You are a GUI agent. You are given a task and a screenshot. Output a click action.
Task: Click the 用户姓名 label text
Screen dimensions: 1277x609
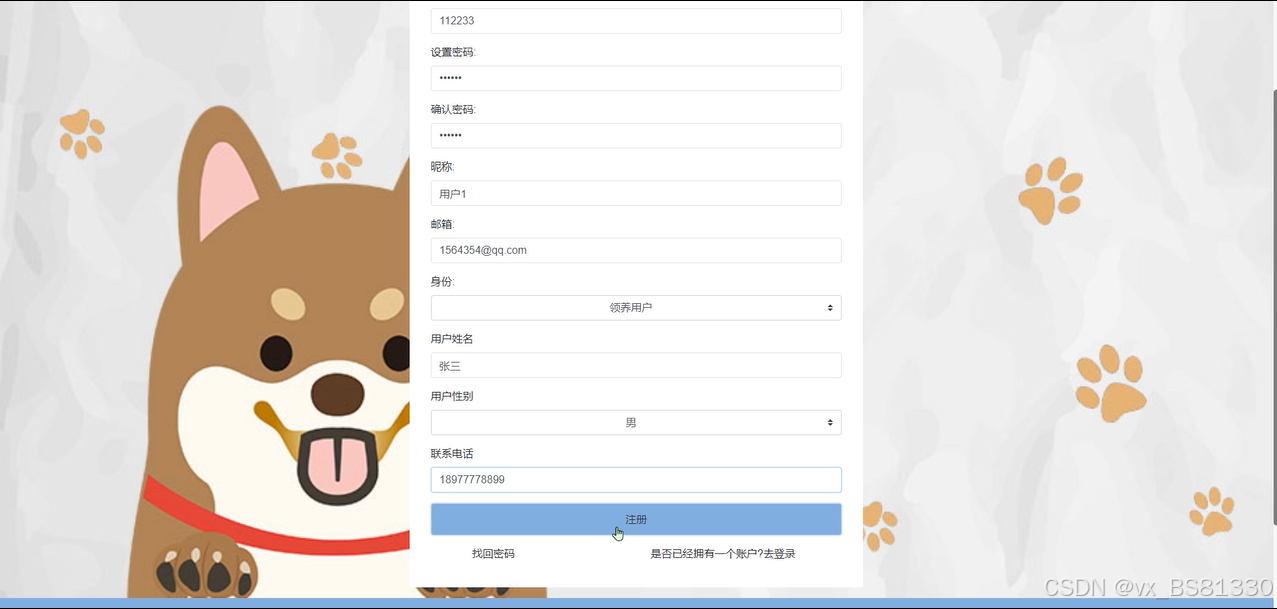452,339
